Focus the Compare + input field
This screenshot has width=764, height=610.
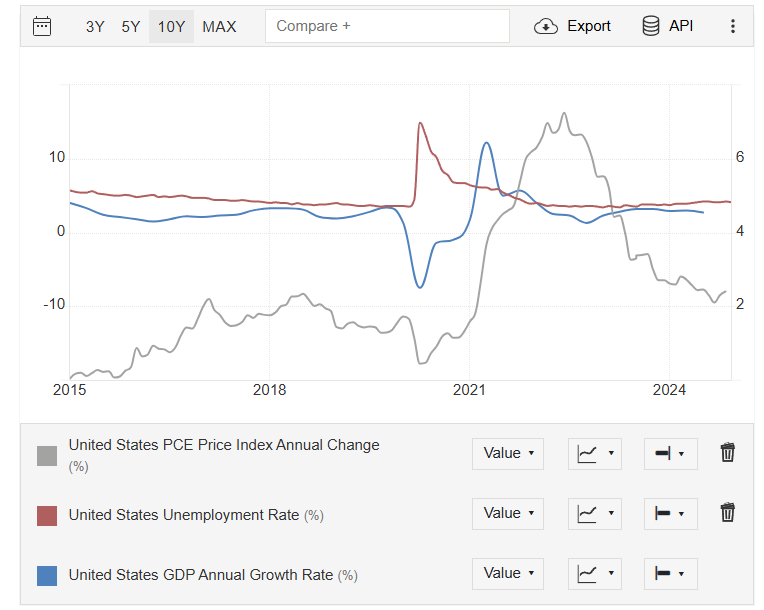(387, 26)
